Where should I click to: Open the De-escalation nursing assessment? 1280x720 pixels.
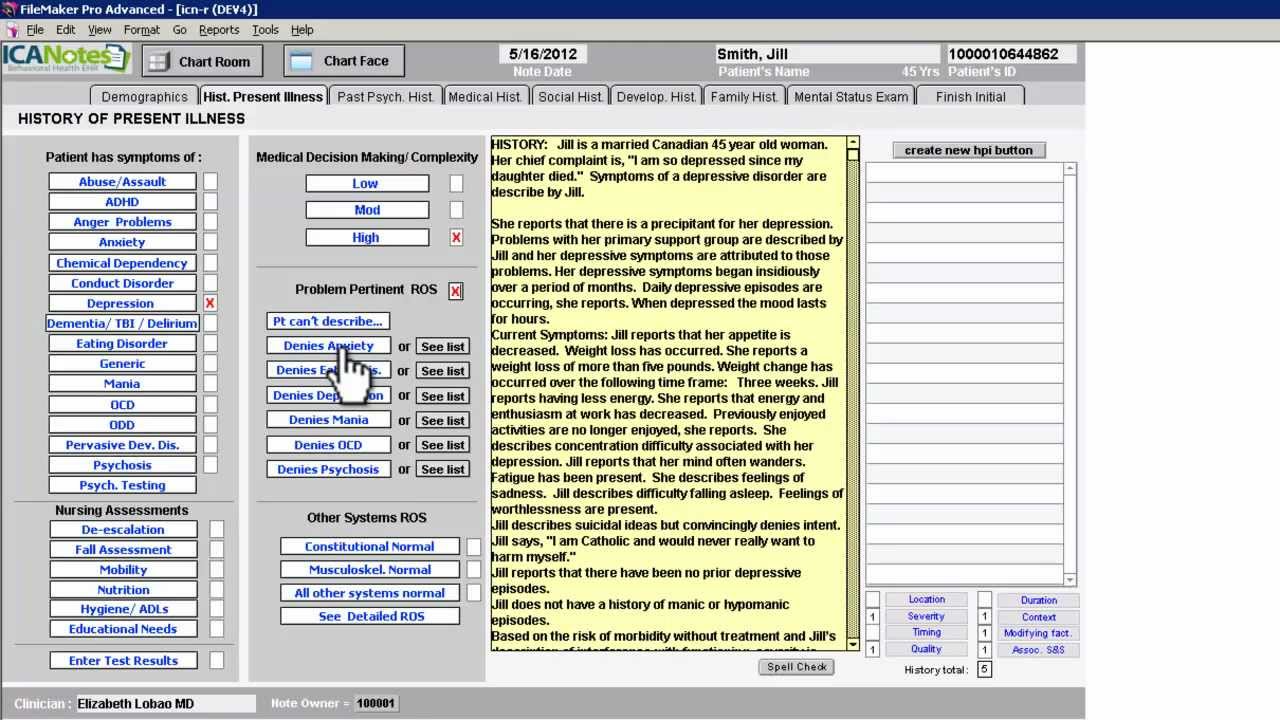click(x=123, y=530)
